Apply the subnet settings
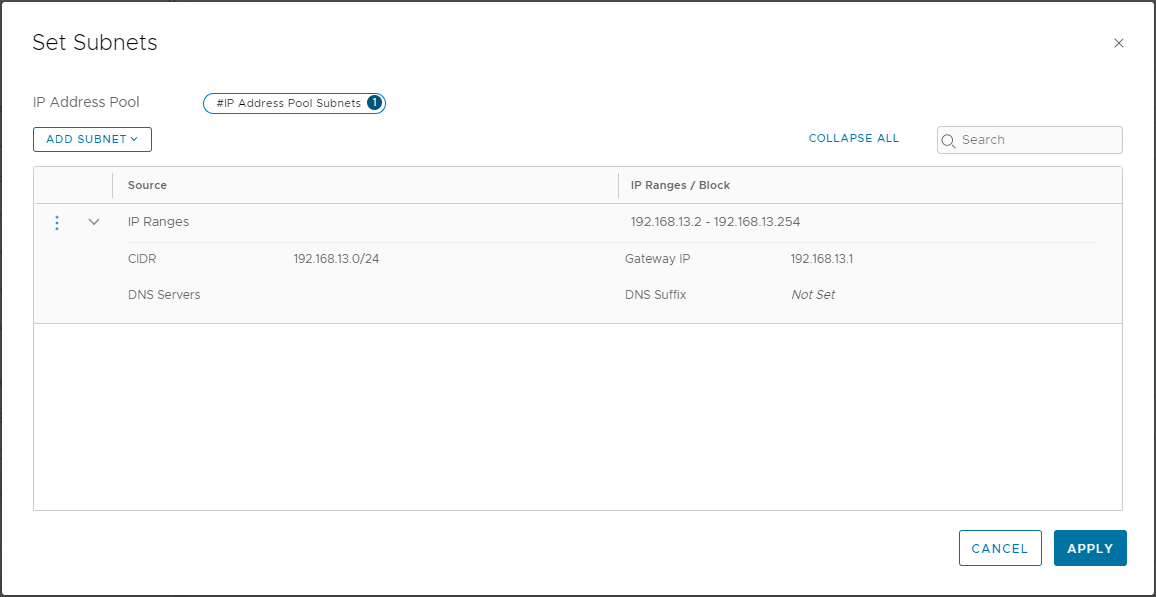 tap(1090, 548)
